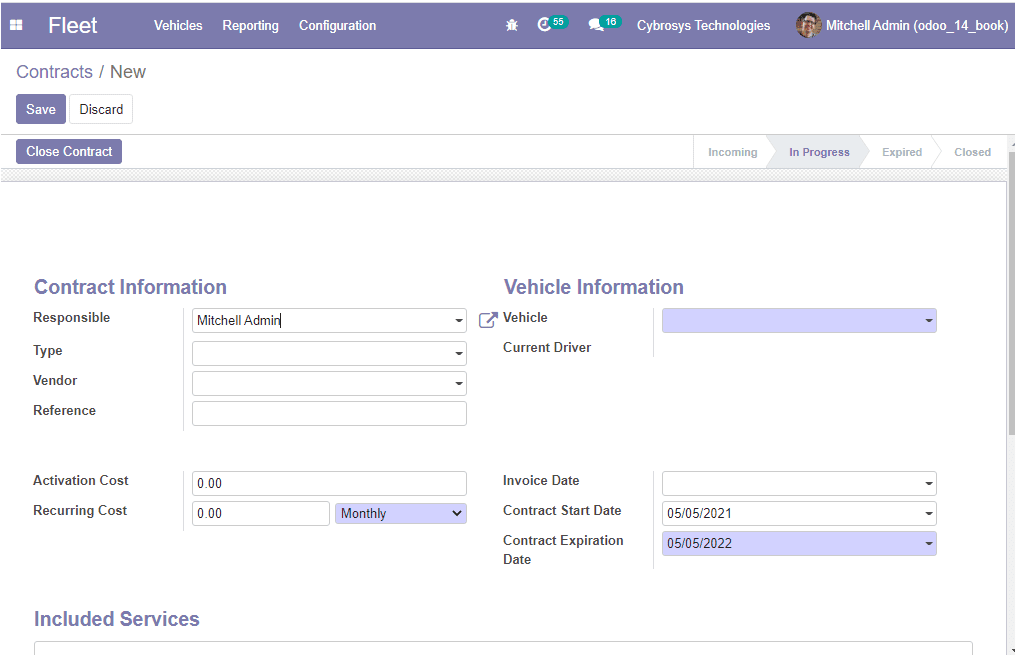Click the New breadcrumb text
The image size is (1016, 656).
point(128,71)
